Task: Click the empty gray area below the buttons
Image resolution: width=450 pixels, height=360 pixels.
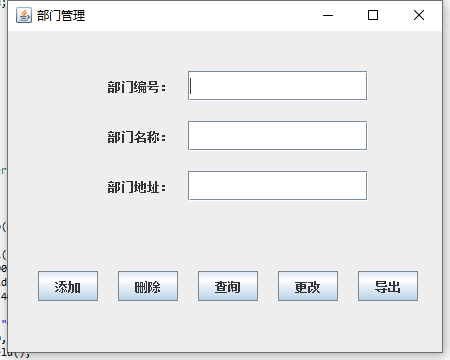Action: coord(225,327)
